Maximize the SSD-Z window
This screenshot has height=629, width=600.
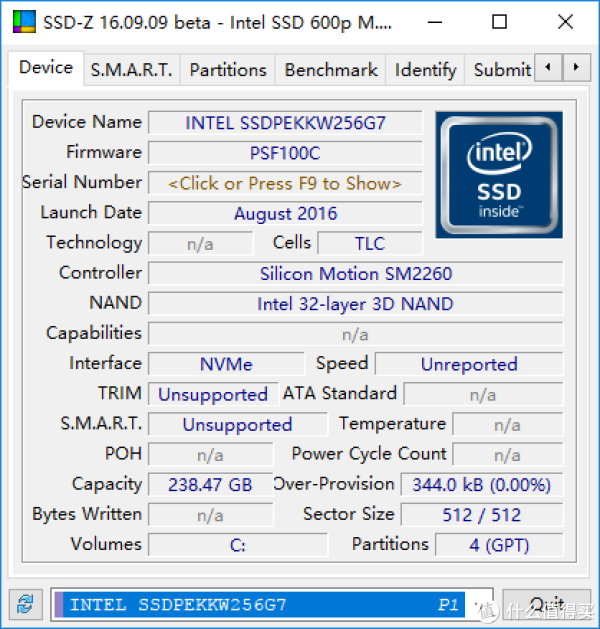coord(499,22)
